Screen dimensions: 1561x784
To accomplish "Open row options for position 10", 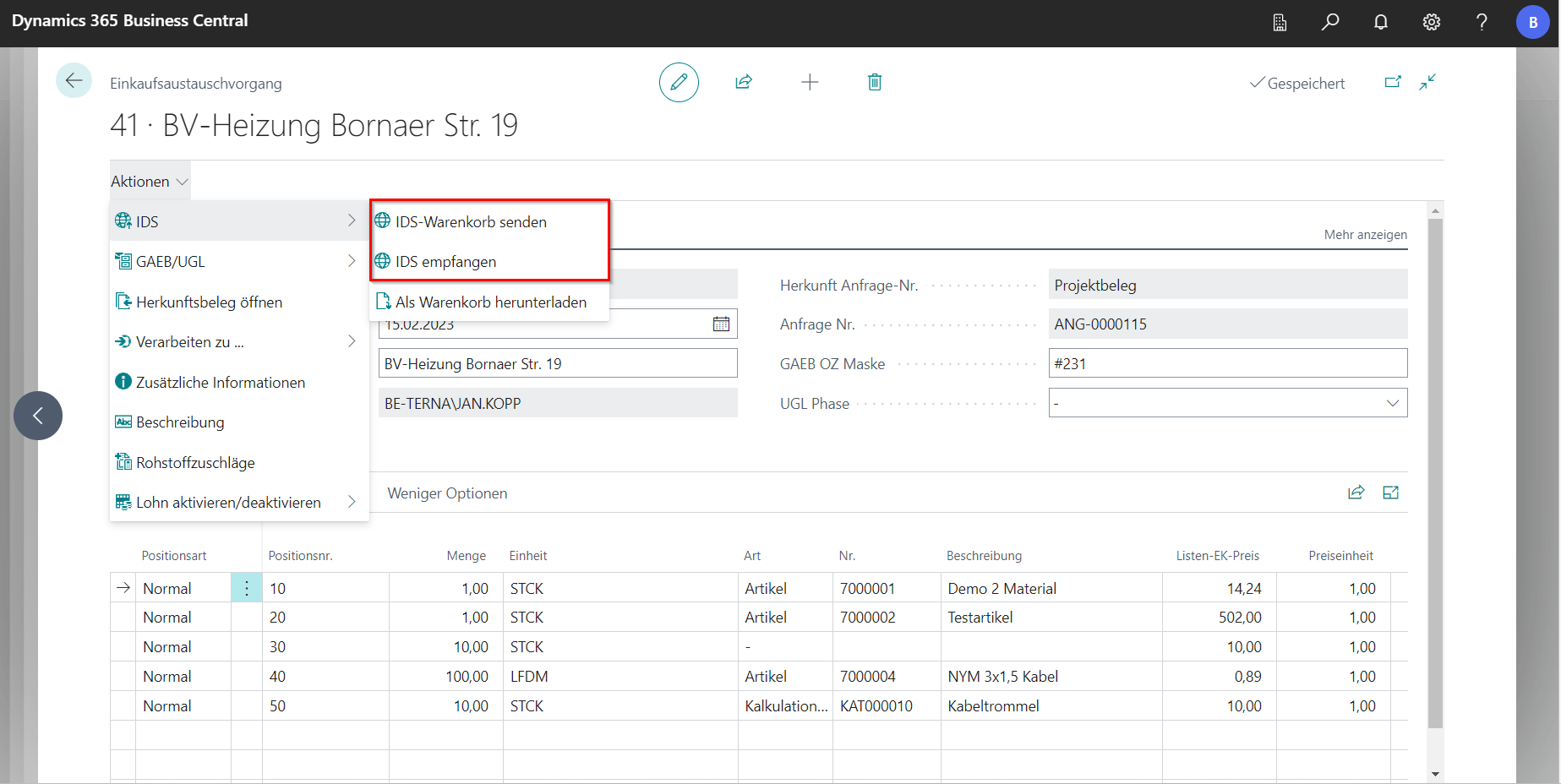I will coord(247,589).
